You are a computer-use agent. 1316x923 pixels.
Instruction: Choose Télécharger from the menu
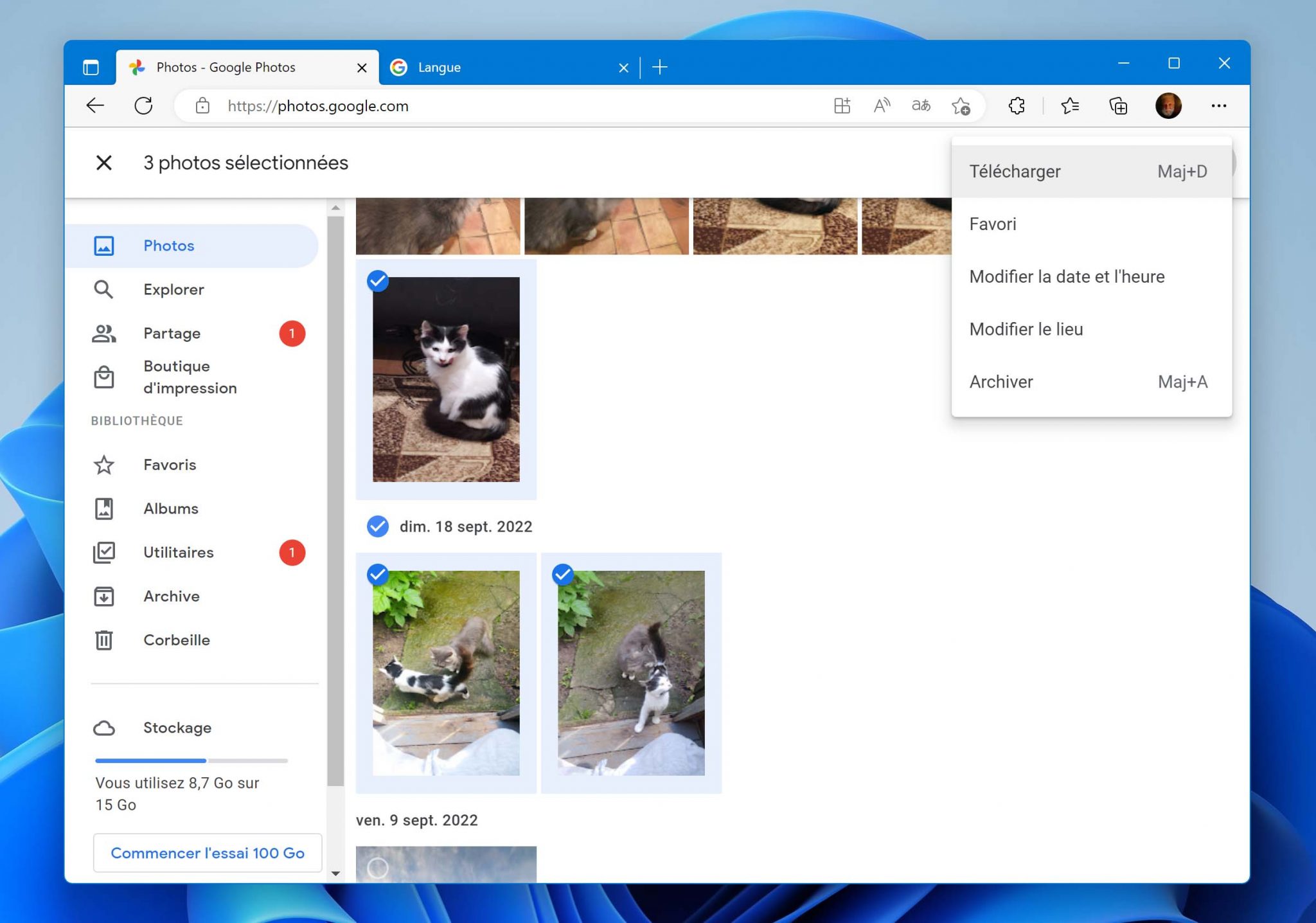[1015, 172]
